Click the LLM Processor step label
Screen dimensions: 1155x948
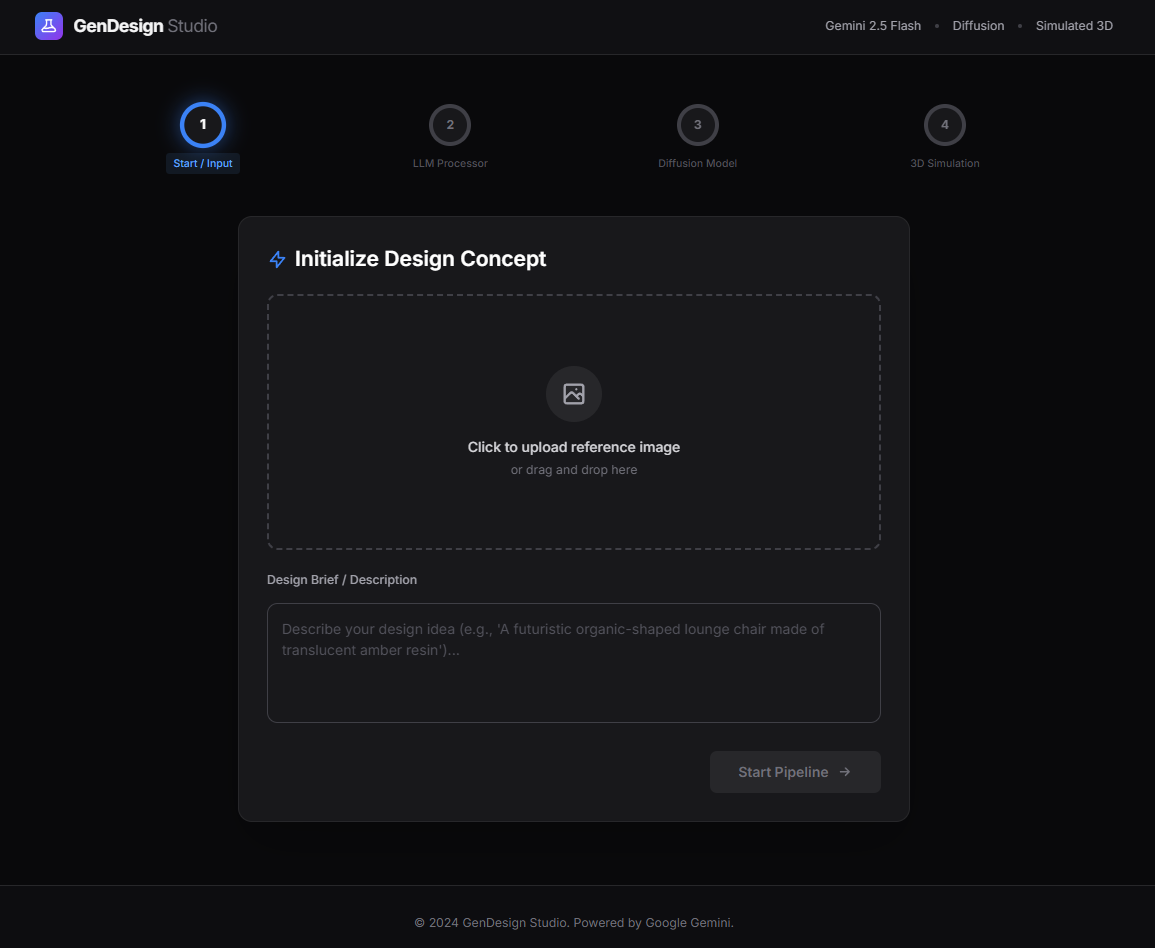450,163
